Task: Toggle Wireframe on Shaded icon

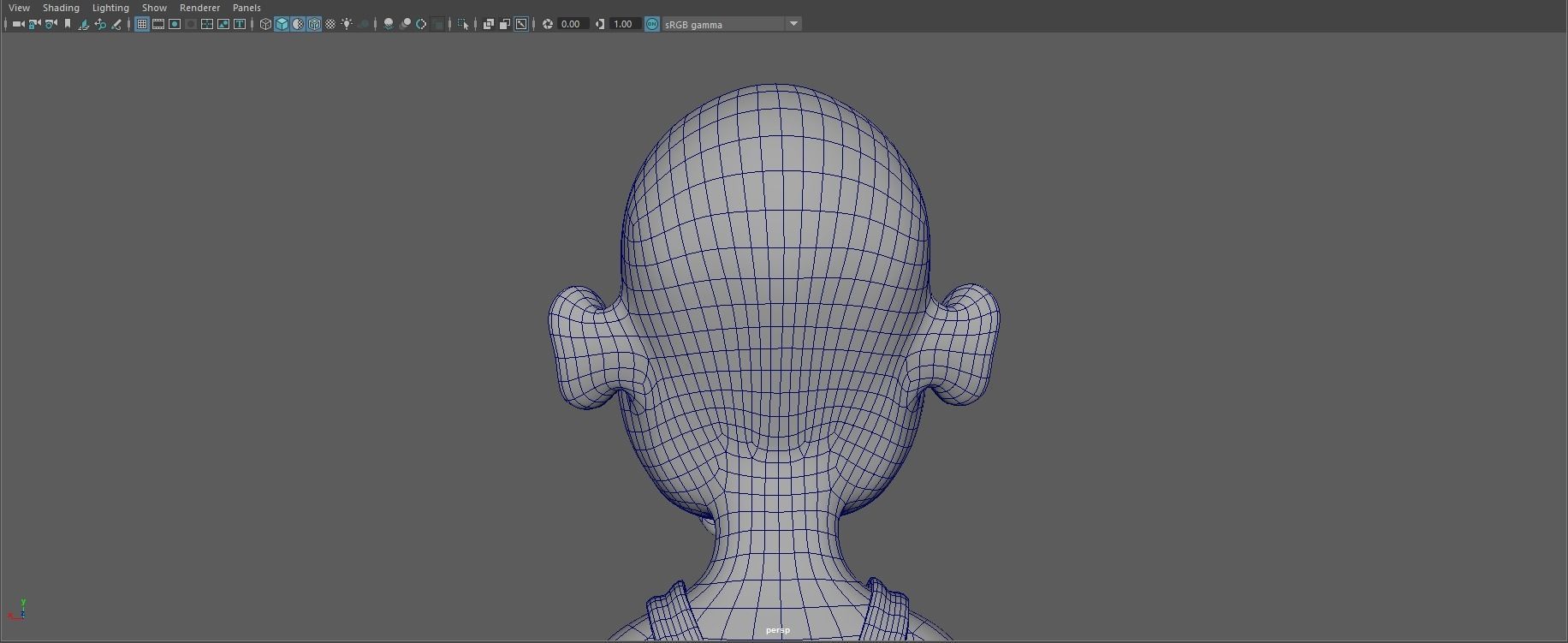Action: (314, 24)
